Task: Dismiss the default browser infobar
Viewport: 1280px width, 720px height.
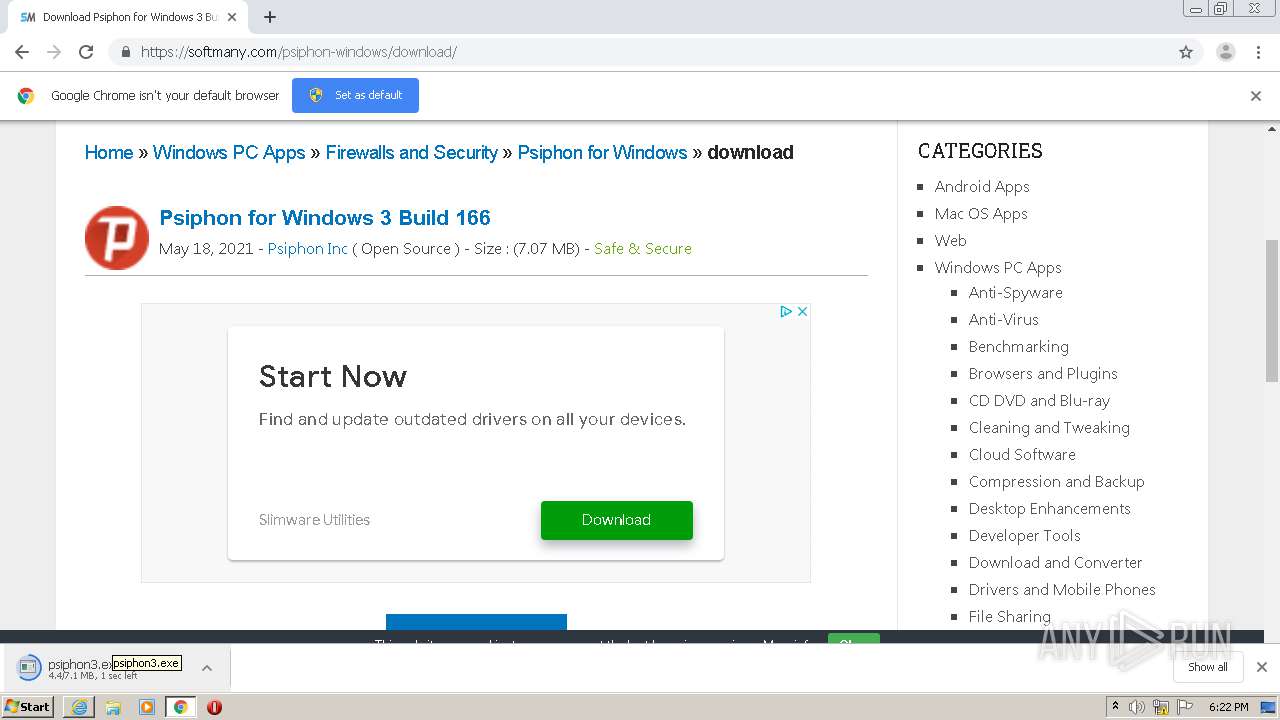Action: coord(1256,96)
